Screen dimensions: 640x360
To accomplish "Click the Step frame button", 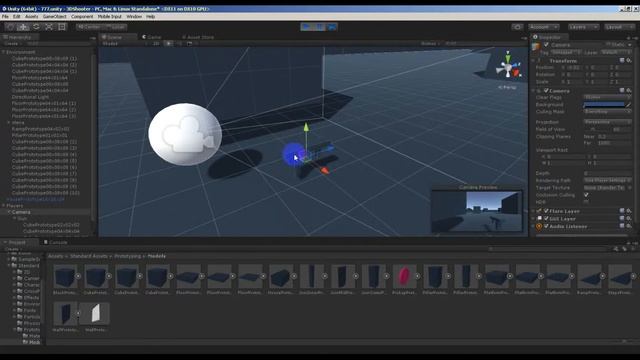I will coord(332,27).
